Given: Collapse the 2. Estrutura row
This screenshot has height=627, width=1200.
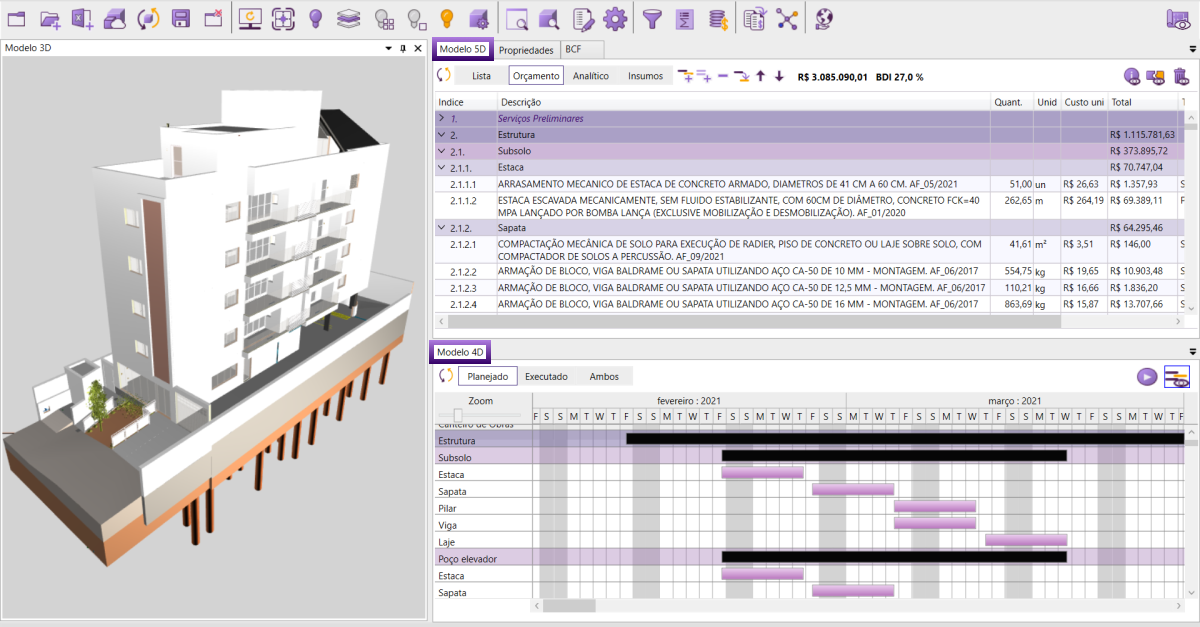Looking at the screenshot, I should click(442, 134).
